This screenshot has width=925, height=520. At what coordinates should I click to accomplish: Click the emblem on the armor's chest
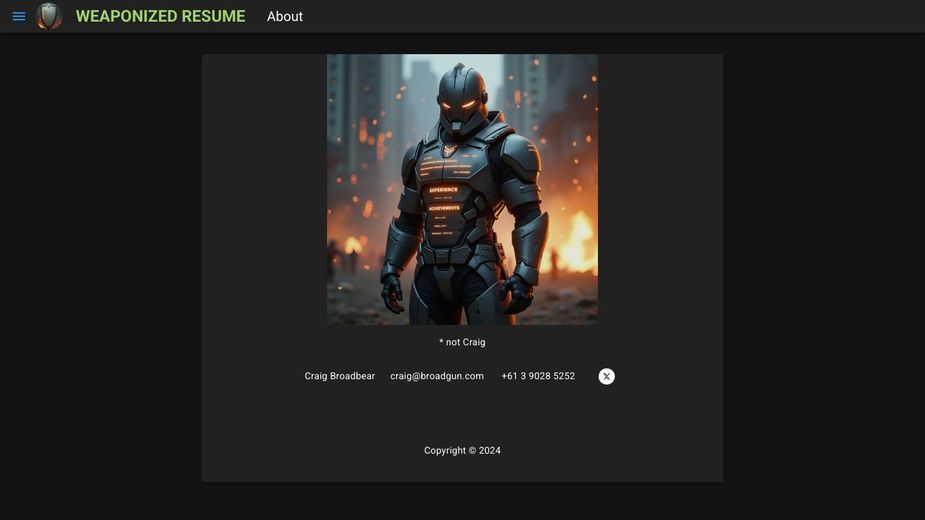pyautogui.click(x=450, y=150)
